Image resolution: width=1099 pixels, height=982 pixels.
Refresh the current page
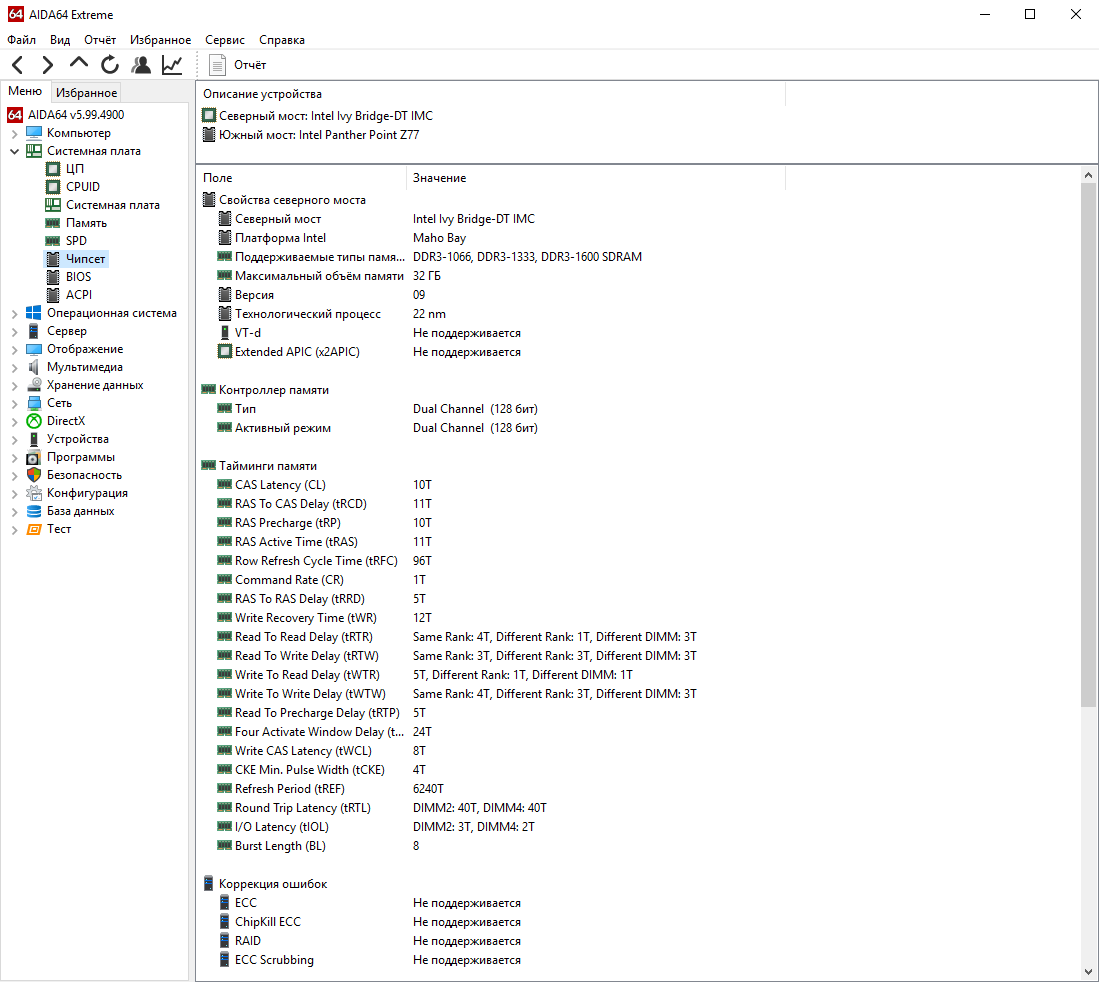pos(110,65)
